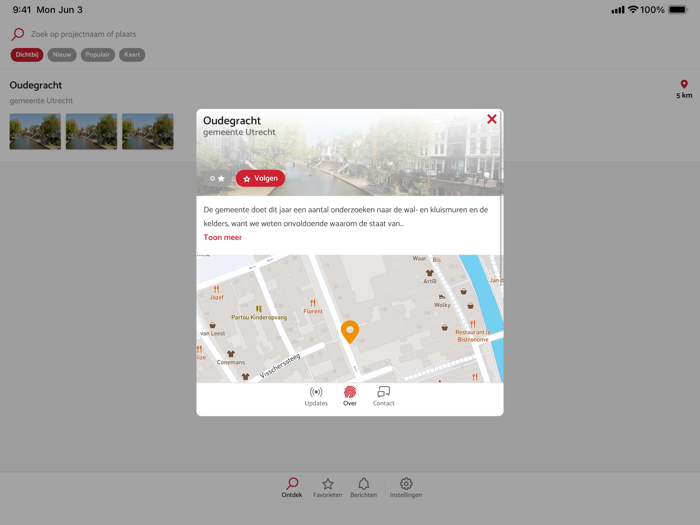Open the Updates tab in popup
700x525 pixels.
coord(316,396)
